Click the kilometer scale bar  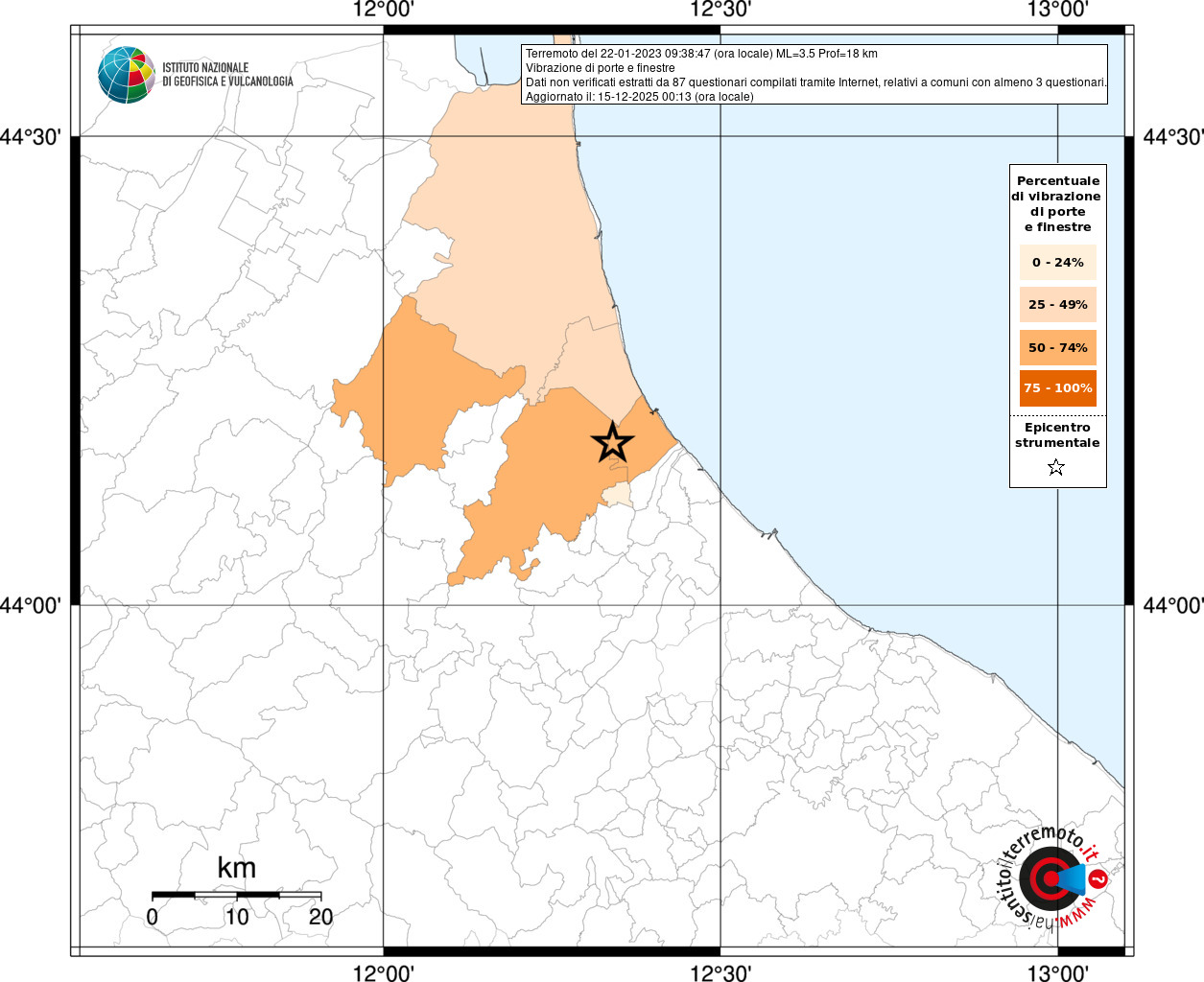pyautogui.click(x=236, y=895)
